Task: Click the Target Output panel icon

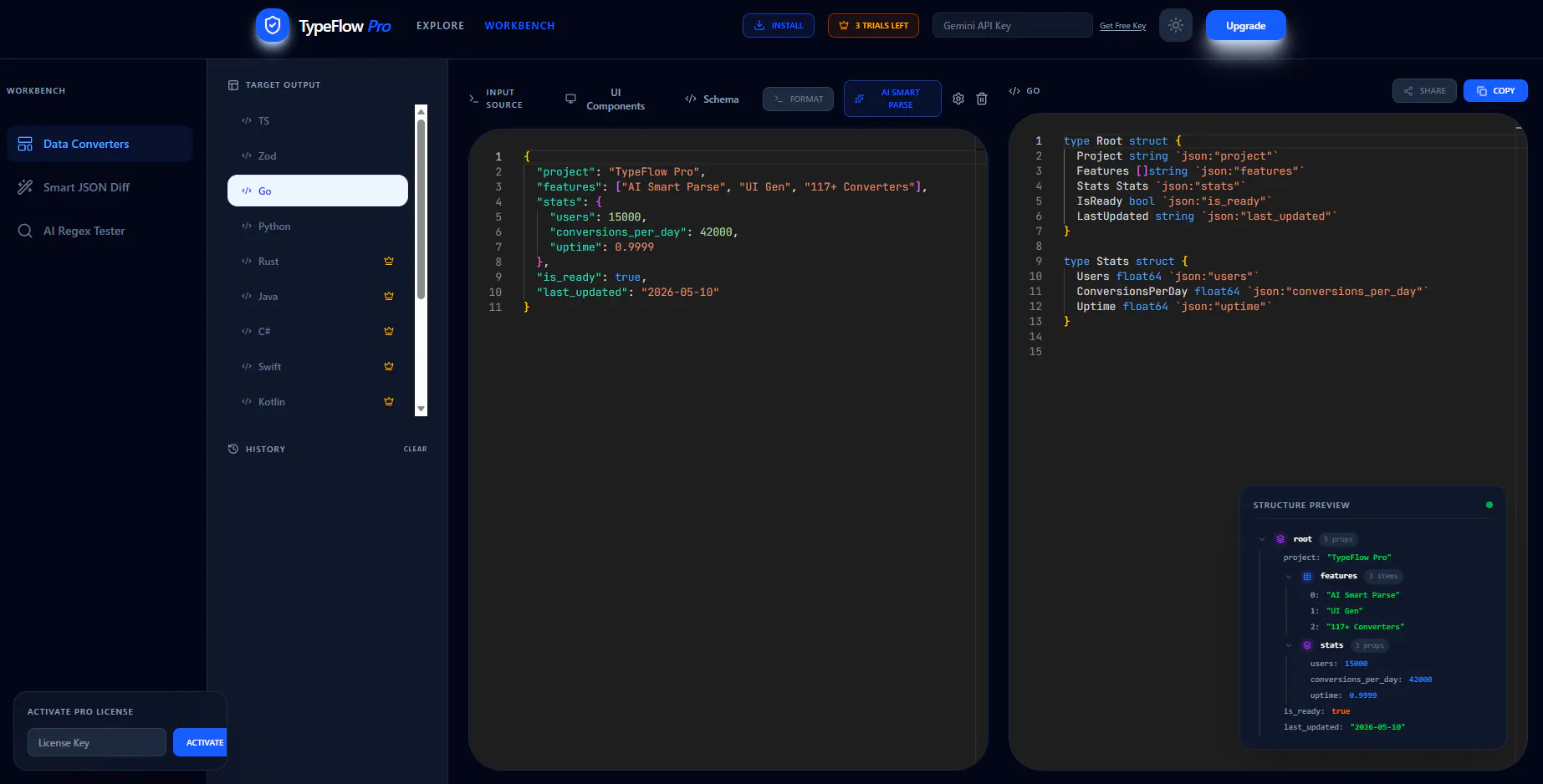Action: (233, 84)
